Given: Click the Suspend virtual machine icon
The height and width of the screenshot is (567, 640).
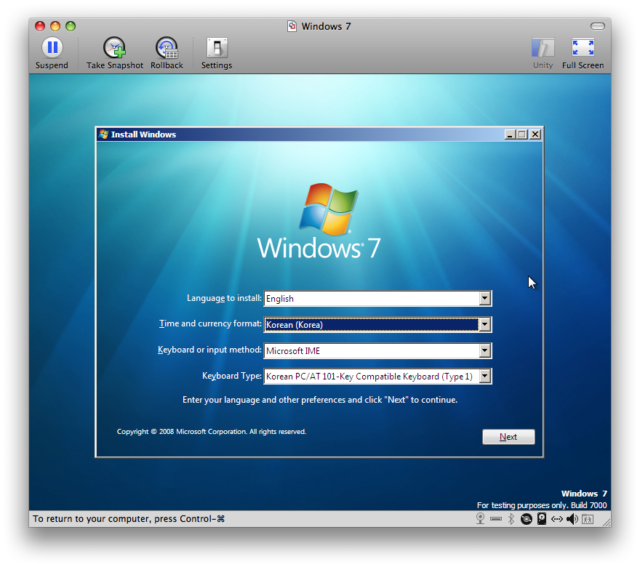Looking at the screenshot, I should tap(52, 47).
